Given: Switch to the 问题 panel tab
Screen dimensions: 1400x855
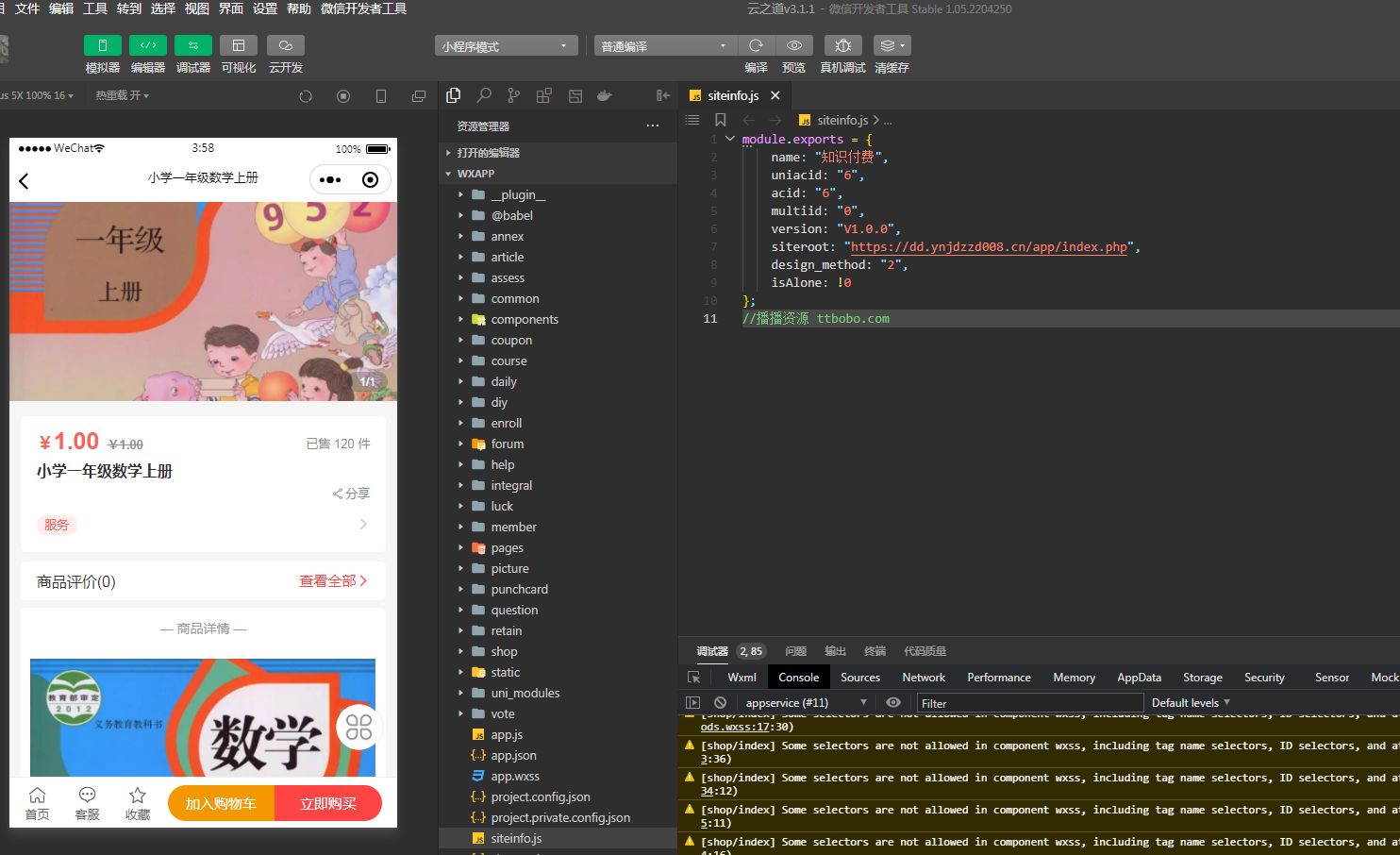Looking at the screenshot, I should pos(796,651).
